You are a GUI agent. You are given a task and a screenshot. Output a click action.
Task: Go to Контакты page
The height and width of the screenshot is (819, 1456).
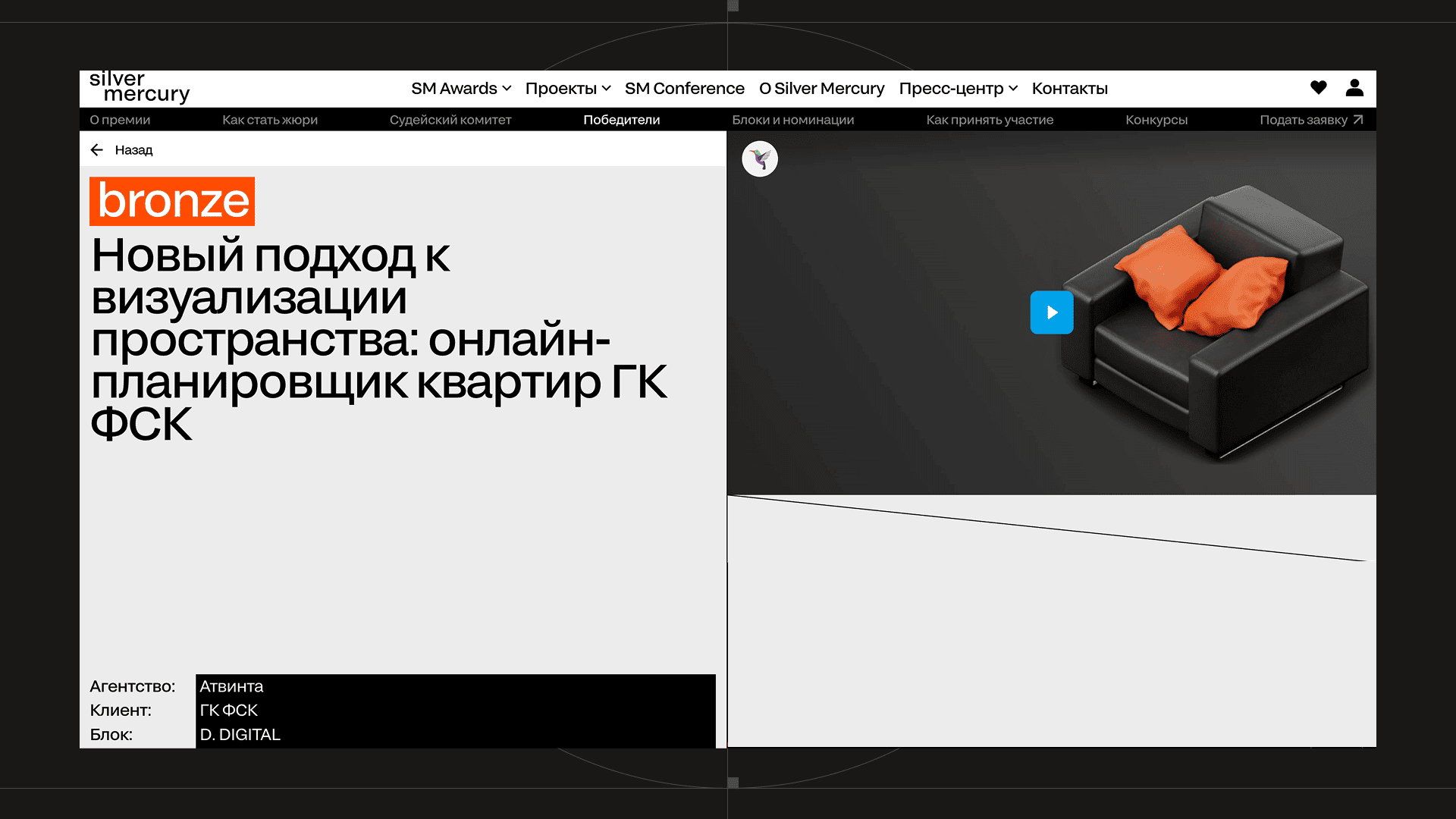1070,89
